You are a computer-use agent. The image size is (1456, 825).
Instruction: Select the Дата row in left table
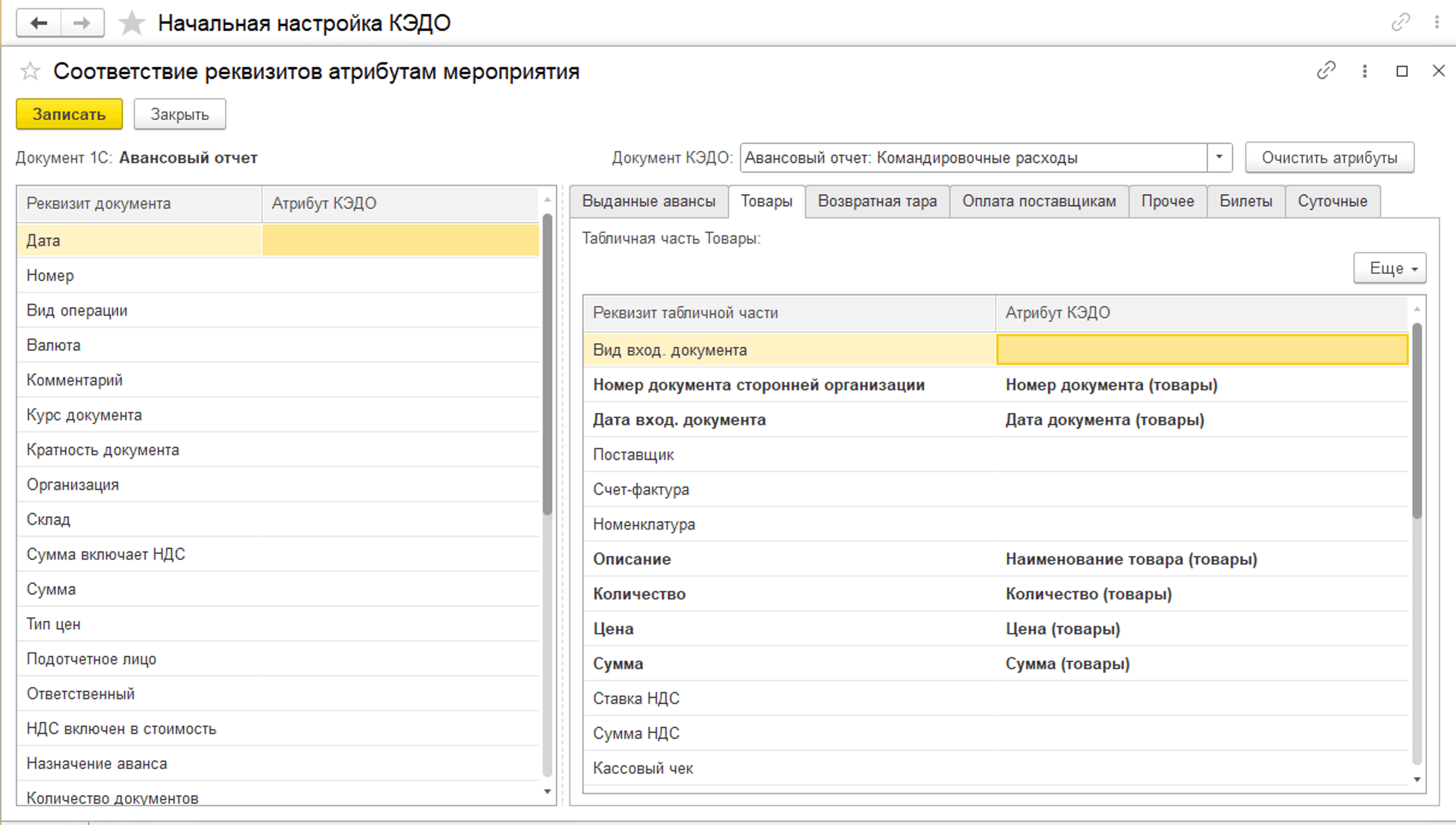(278, 241)
